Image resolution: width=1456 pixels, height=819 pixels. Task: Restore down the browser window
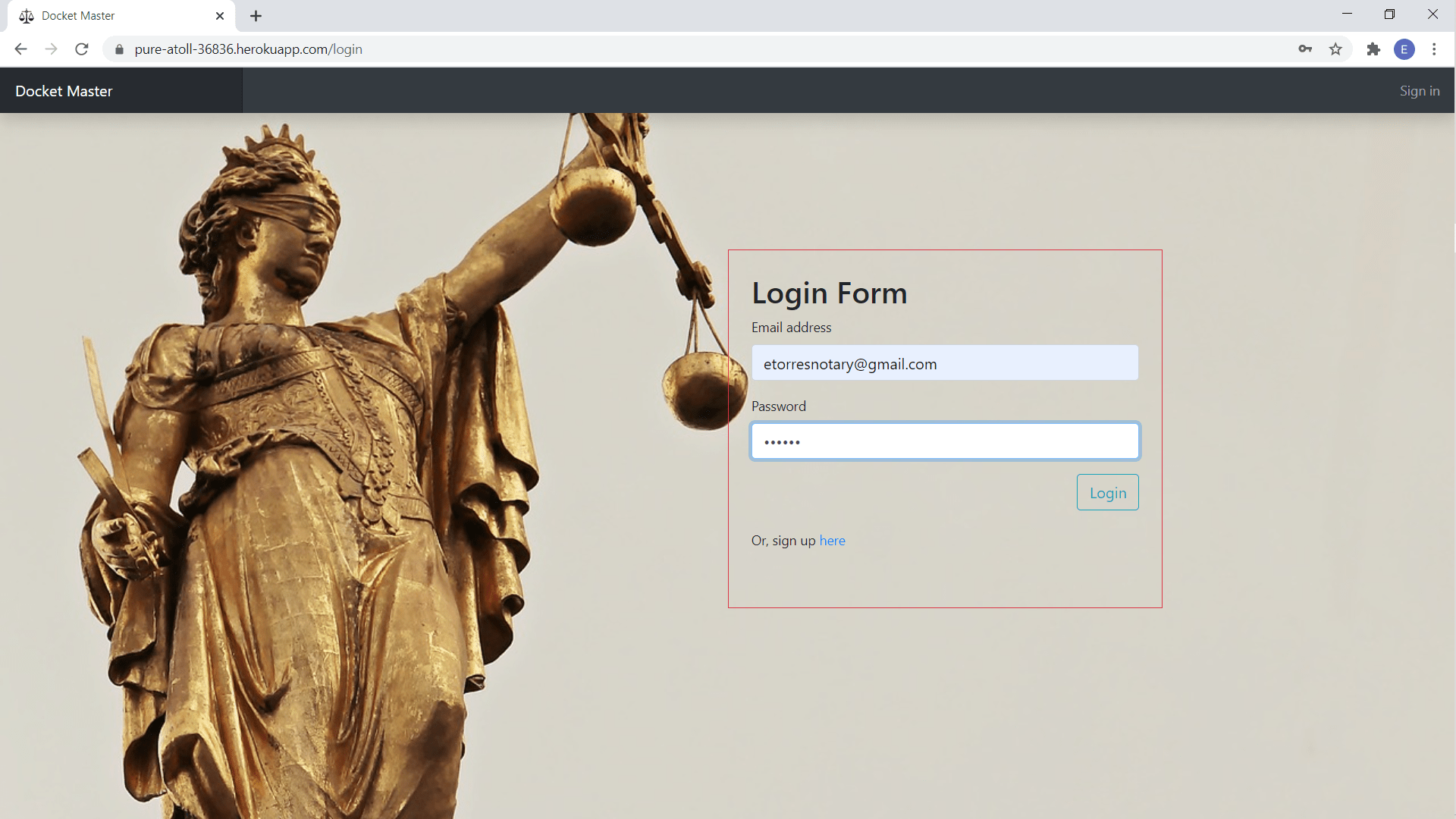click(x=1389, y=14)
